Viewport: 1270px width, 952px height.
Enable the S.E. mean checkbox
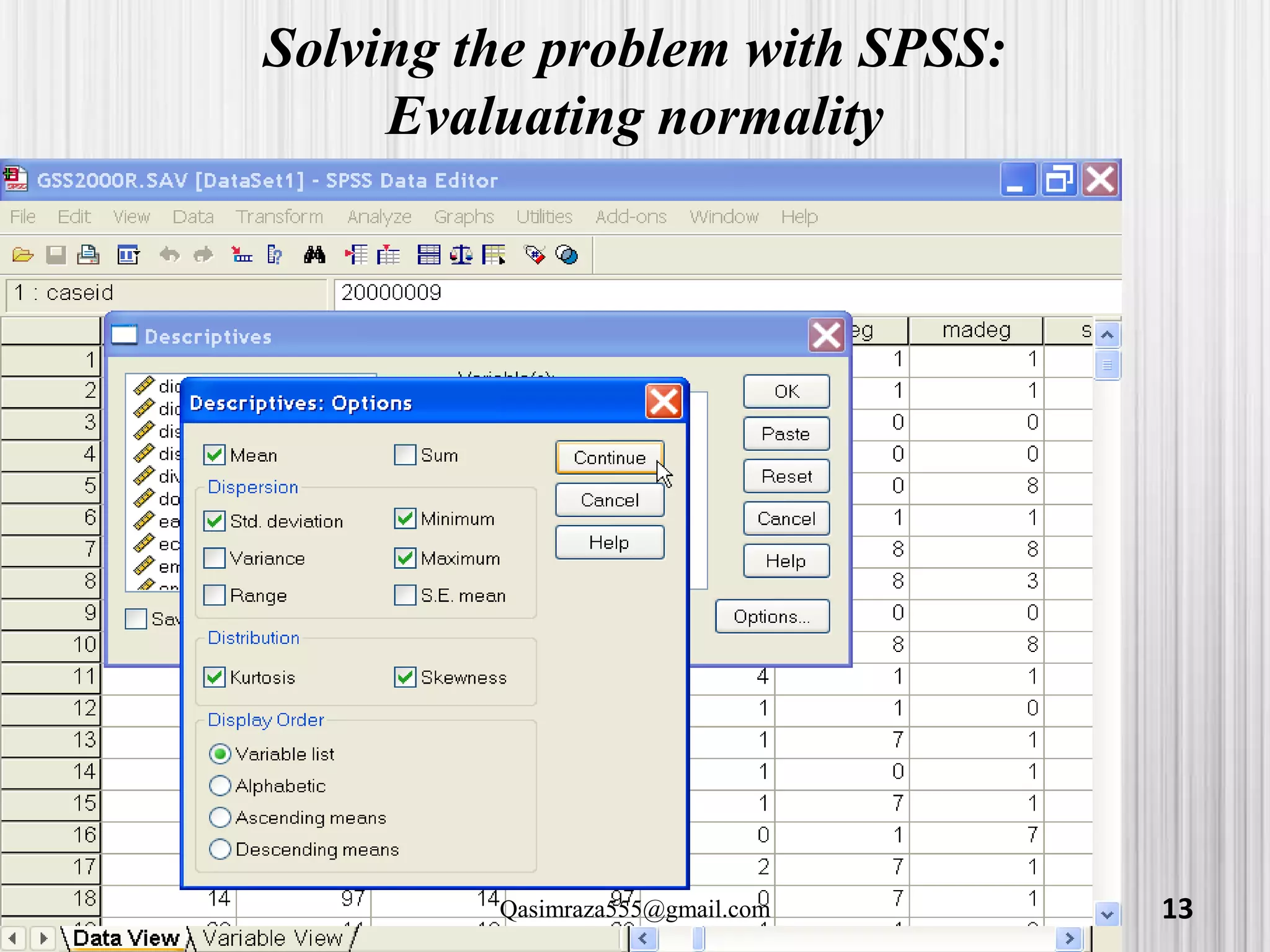[x=405, y=595]
